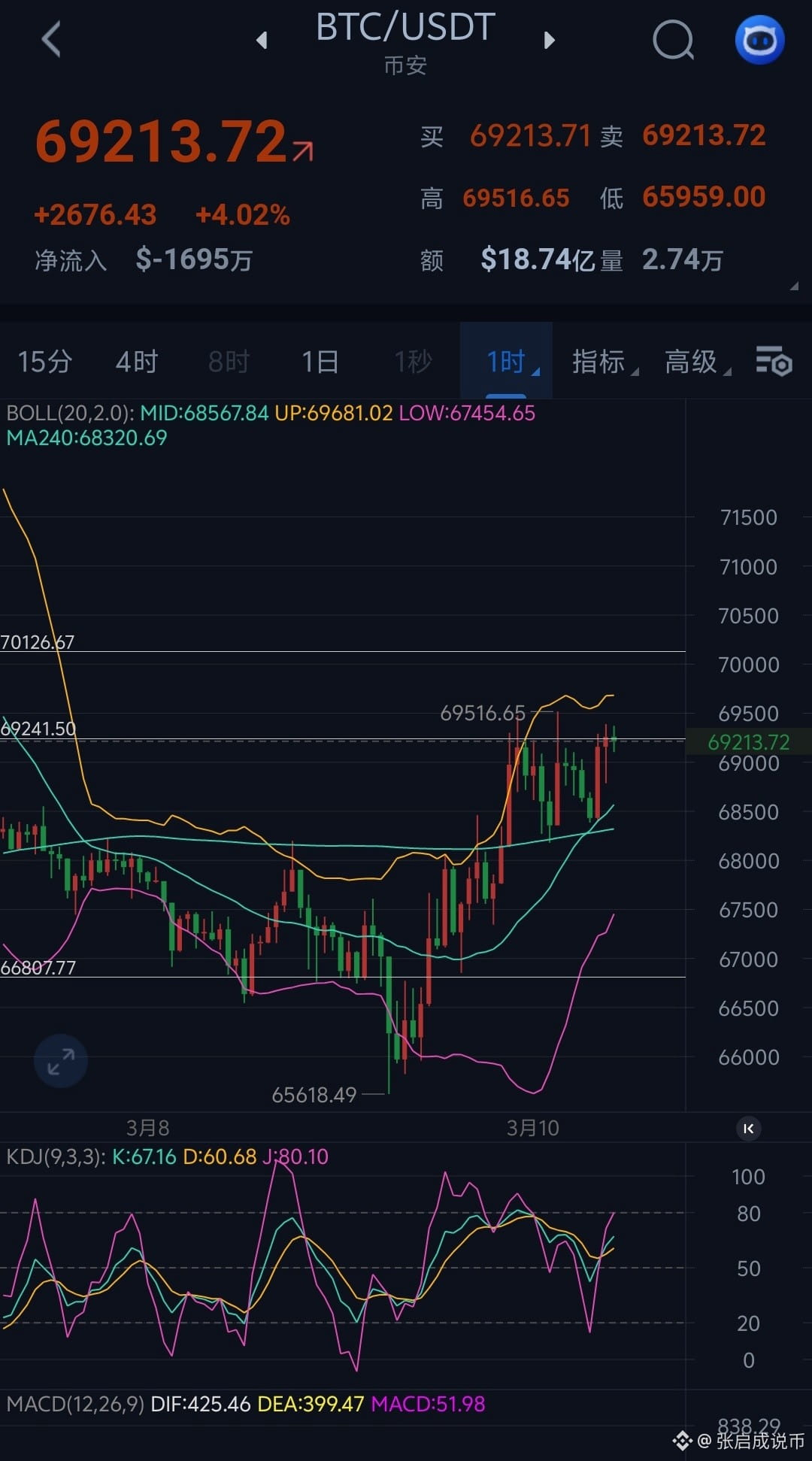This screenshot has width=812, height=1461.
Task: Tap the 3月10 date label
Action: tap(532, 1128)
